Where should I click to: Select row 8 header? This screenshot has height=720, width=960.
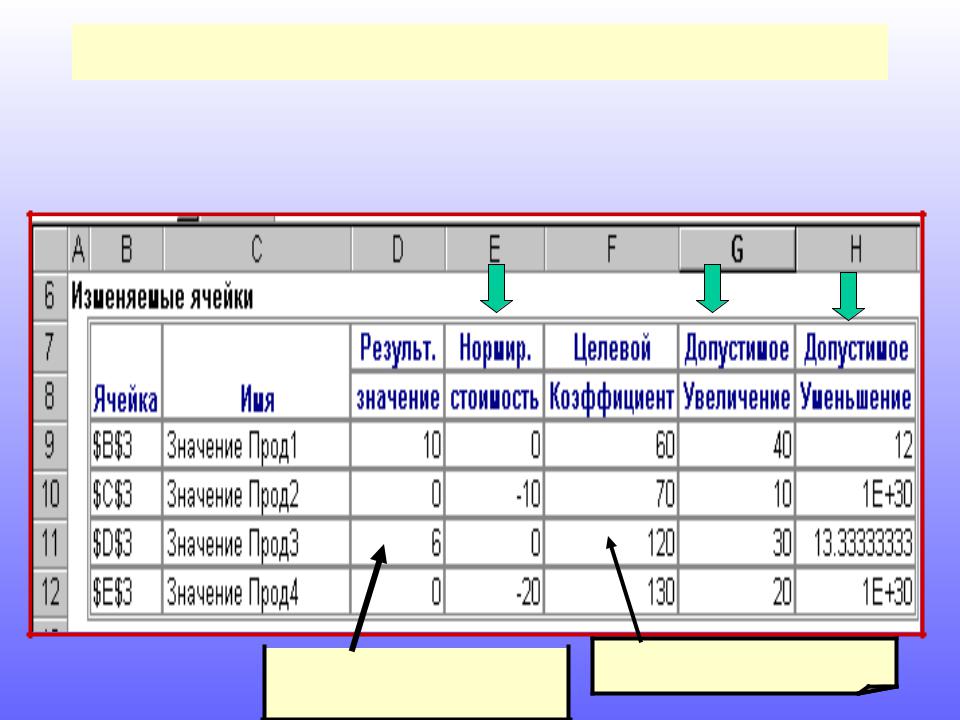coord(50,396)
